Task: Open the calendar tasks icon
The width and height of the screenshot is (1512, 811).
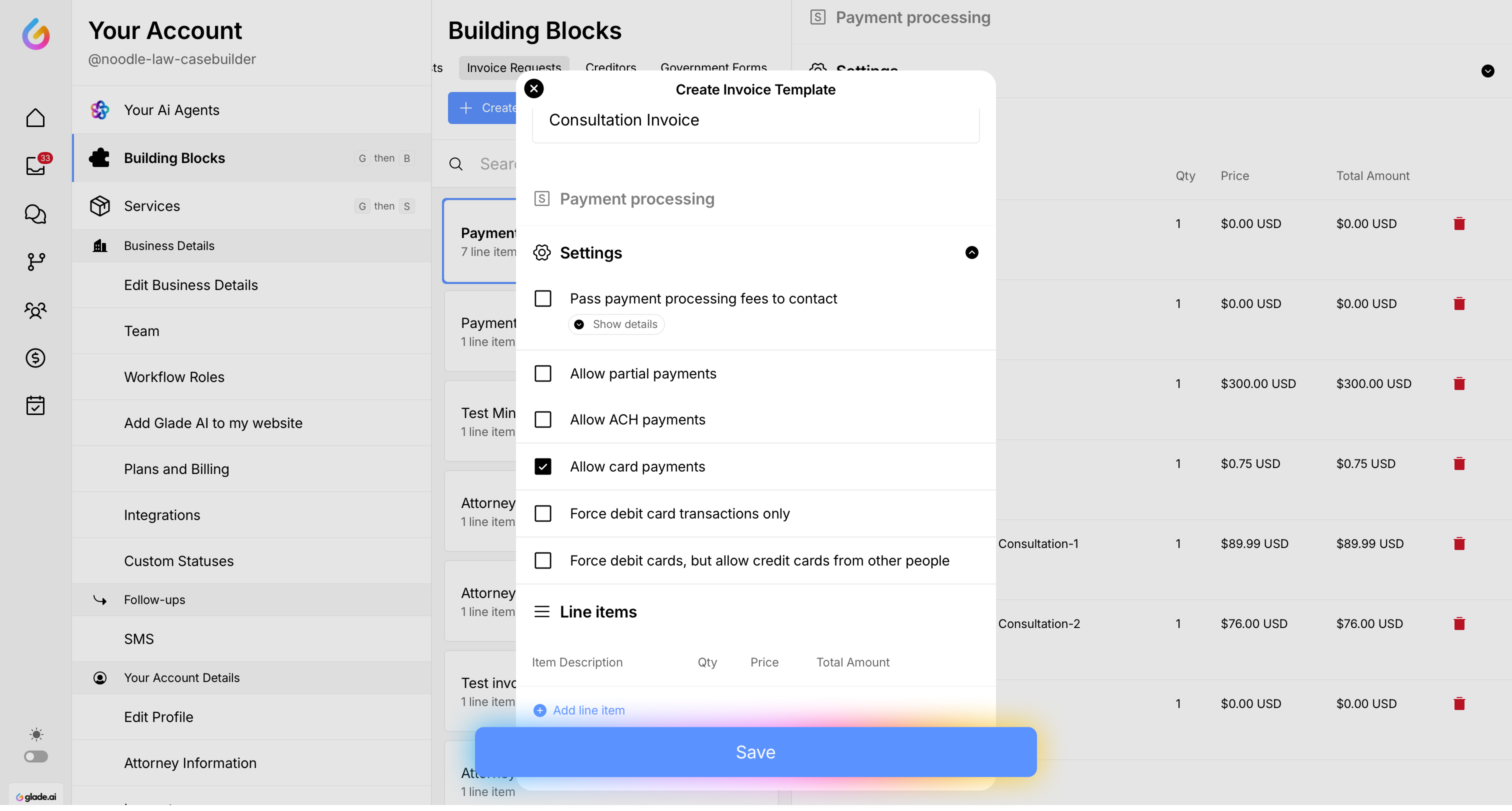Action: [35, 405]
